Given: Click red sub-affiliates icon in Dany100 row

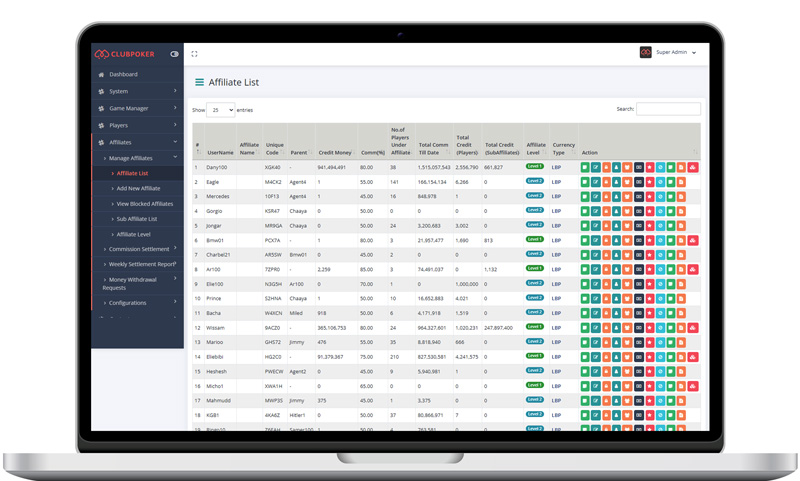Looking at the screenshot, I should (x=692, y=167).
